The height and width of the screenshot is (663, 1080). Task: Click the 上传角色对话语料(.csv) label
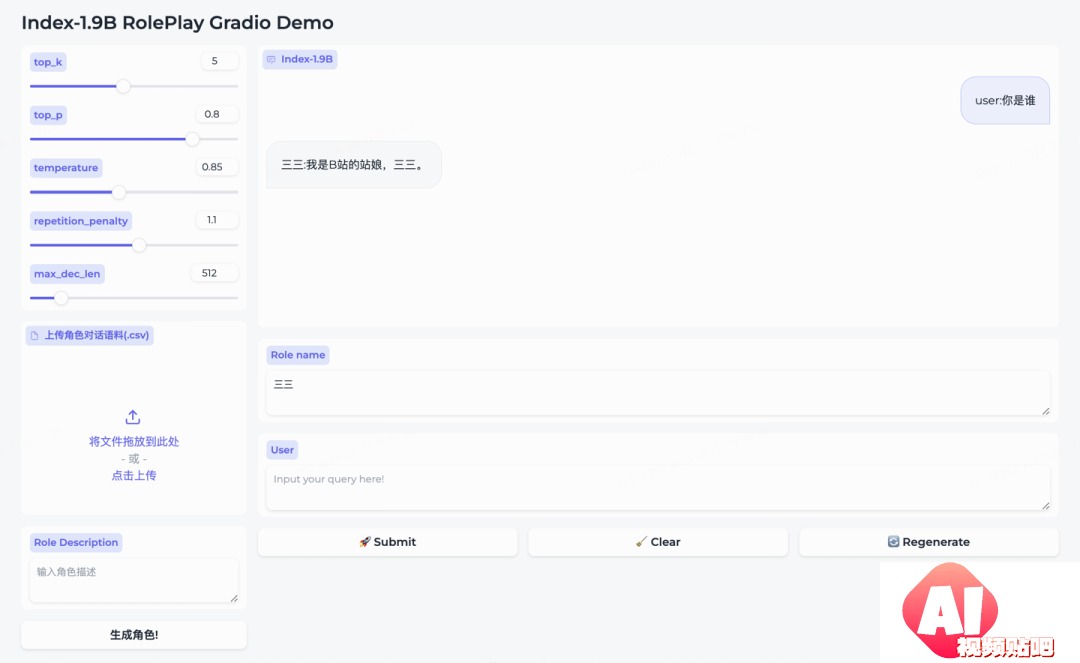pyautogui.click(x=90, y=335)
